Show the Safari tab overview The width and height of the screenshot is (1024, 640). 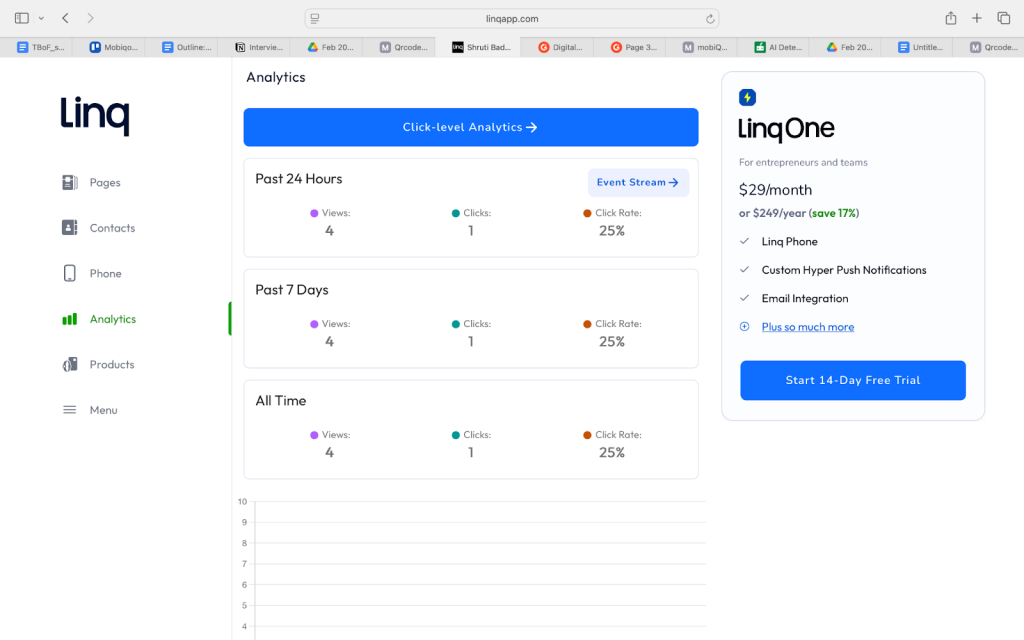[x=1003, y=18]
